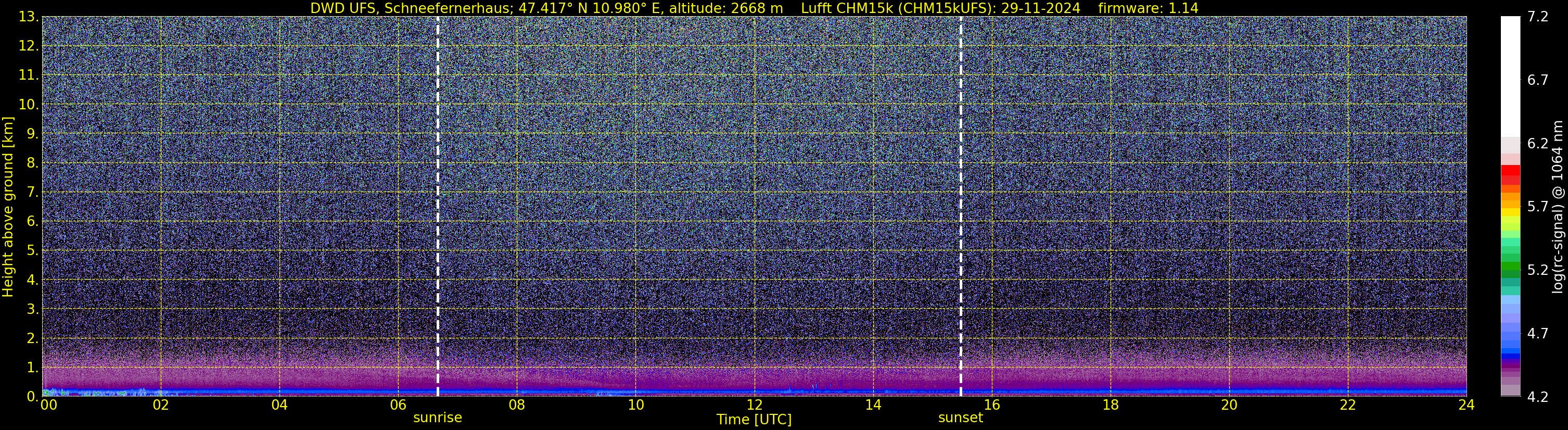Click the colorbar tick label '6.7'

(1538, 80)
